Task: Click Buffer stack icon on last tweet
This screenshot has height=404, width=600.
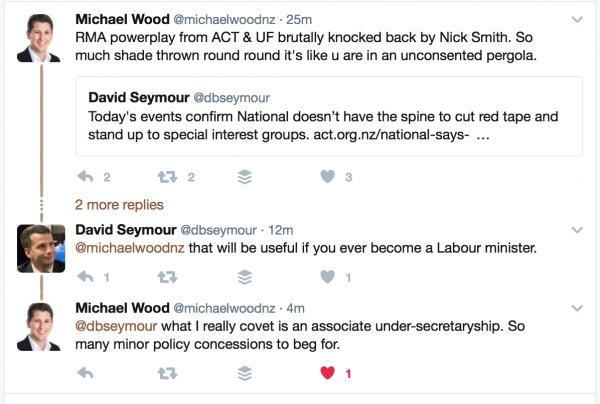Action: coord(244,373)
